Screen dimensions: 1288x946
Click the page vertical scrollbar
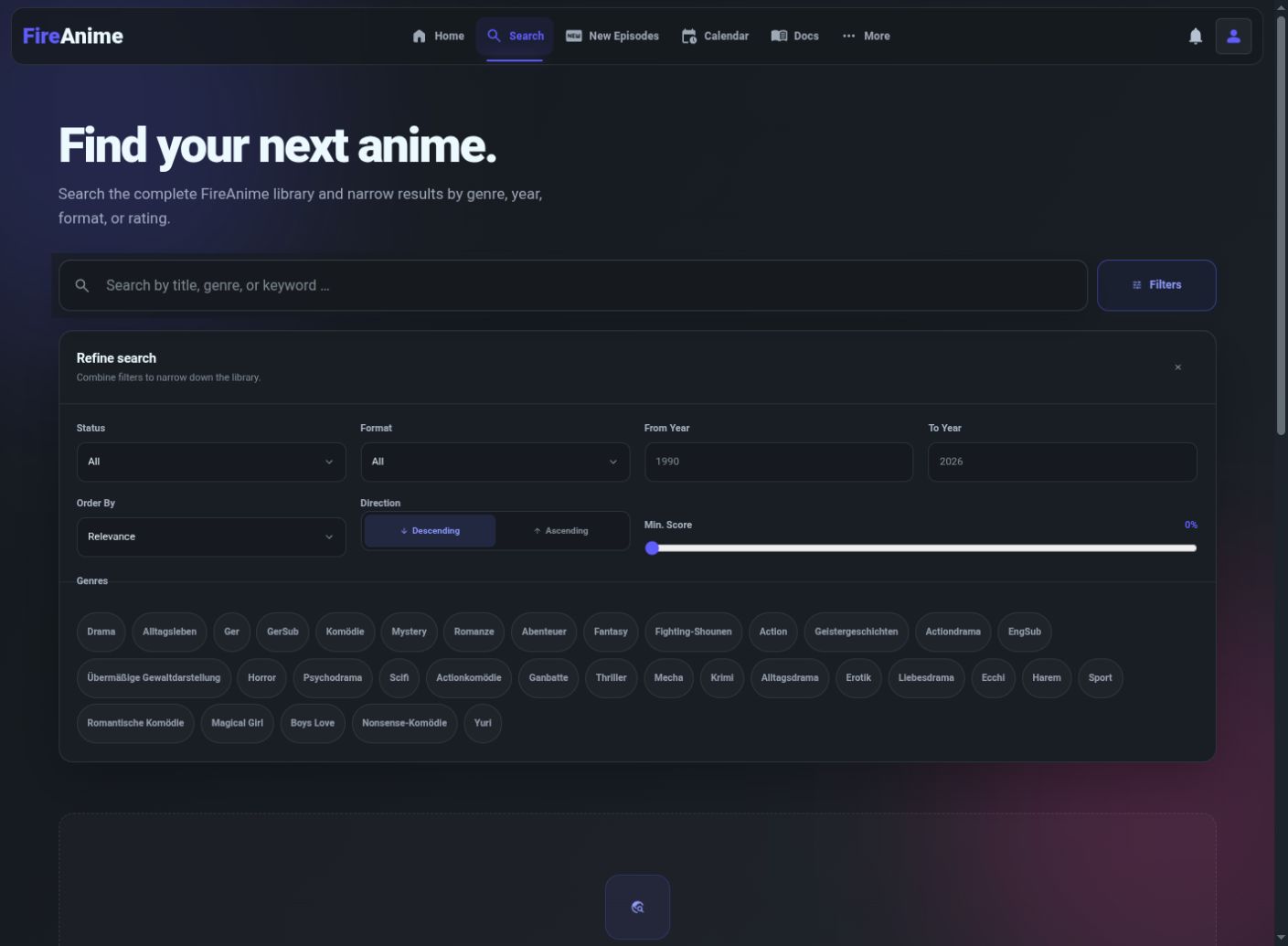click(1281, 224)
